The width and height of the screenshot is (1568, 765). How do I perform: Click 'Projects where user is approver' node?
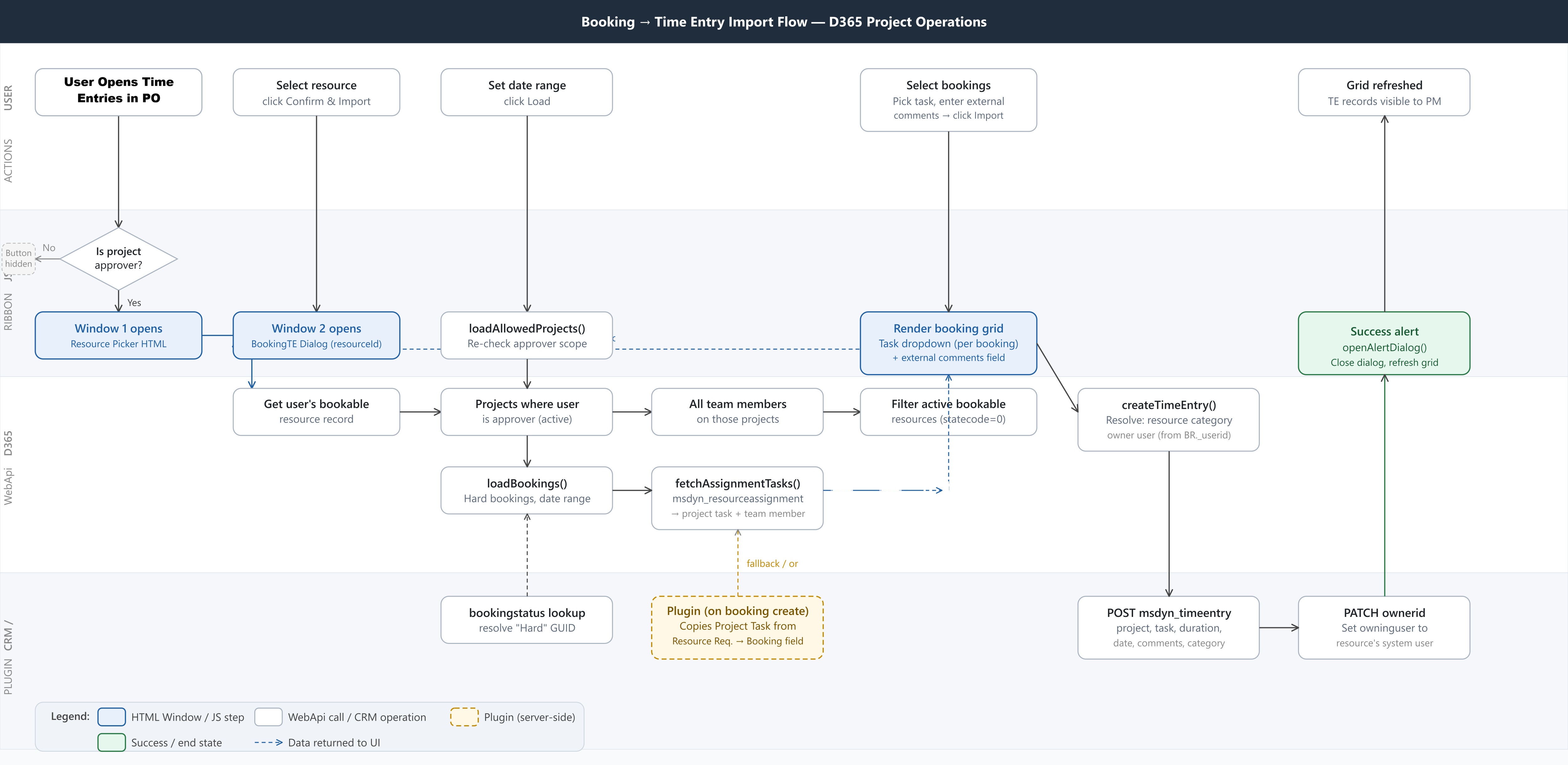[527, 412]
